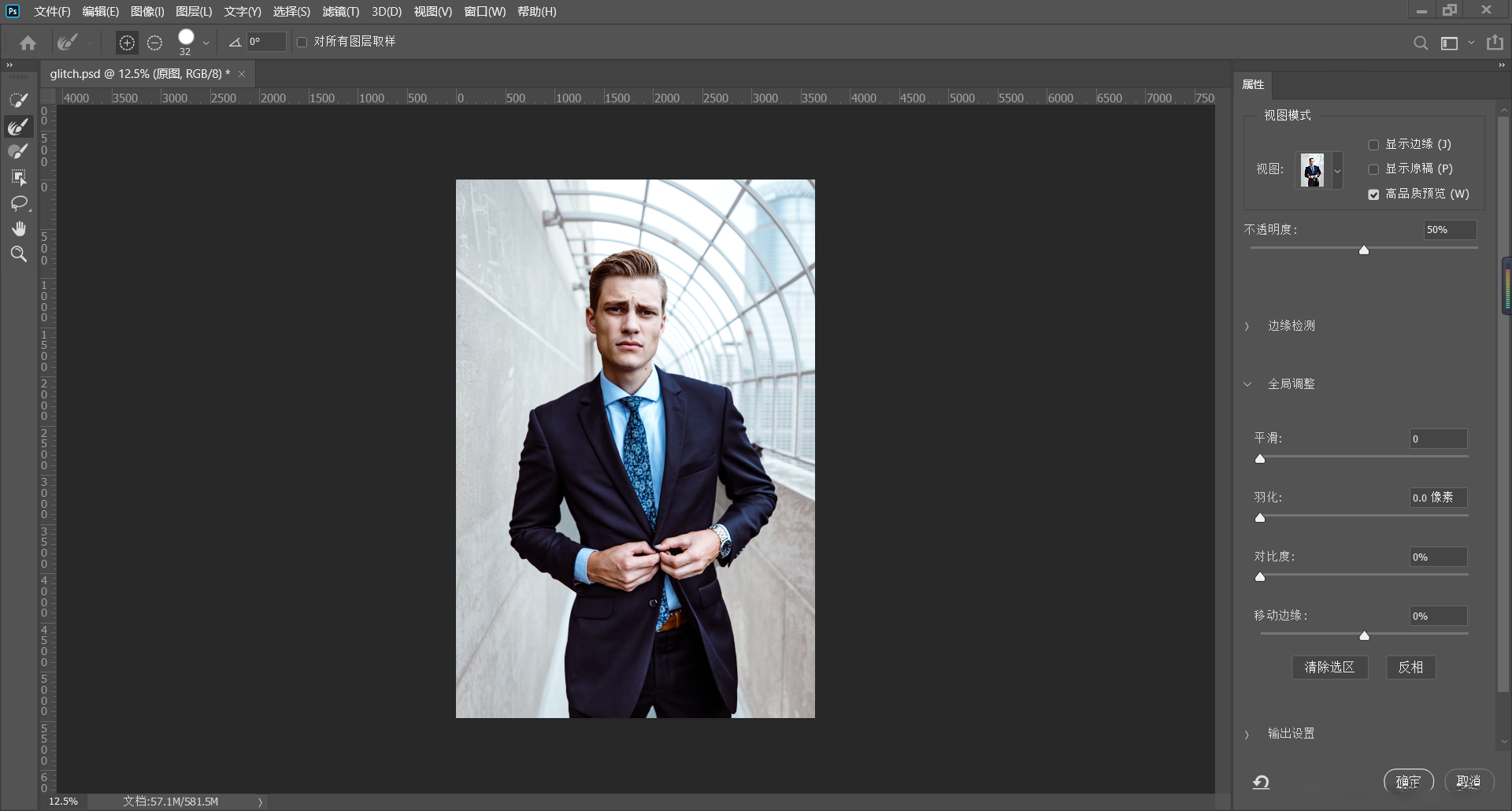The image size is (1512, 811).
Task: Click the Home icon in options bar
Action: point(28,43)
